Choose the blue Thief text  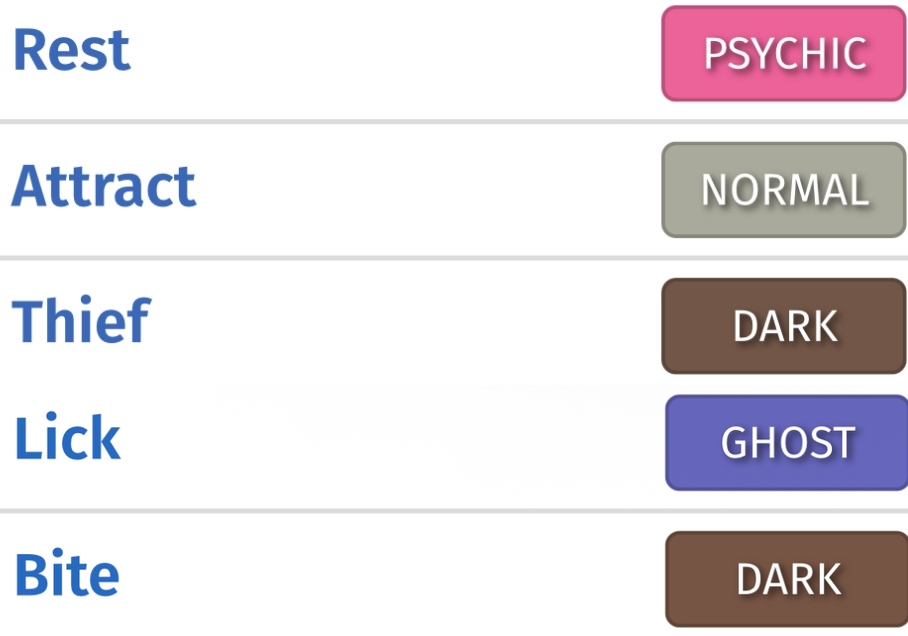click(82, 319)
